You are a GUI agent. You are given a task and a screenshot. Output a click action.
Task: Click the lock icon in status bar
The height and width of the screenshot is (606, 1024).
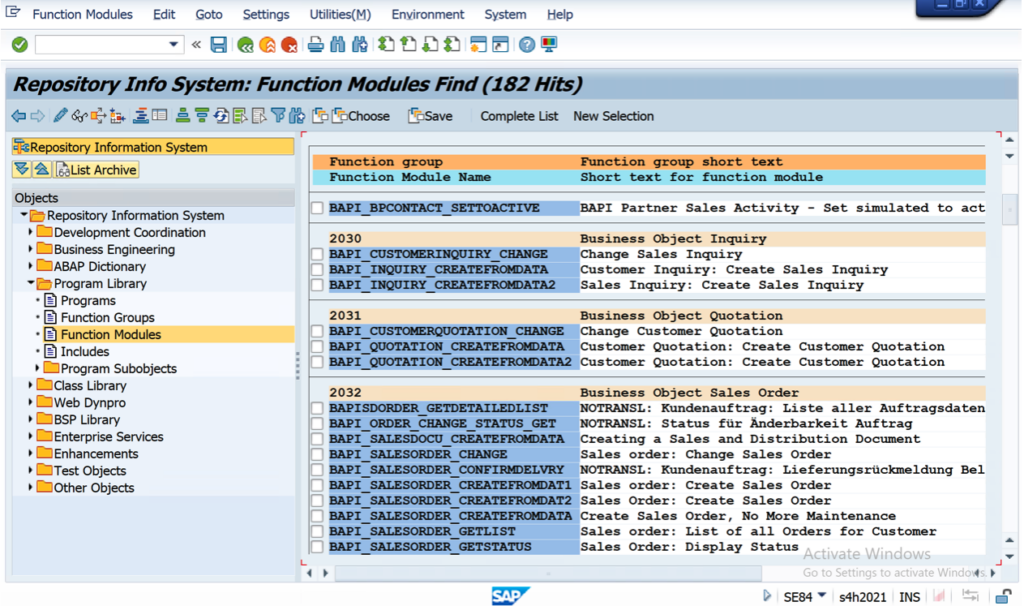coord(1003,596)
